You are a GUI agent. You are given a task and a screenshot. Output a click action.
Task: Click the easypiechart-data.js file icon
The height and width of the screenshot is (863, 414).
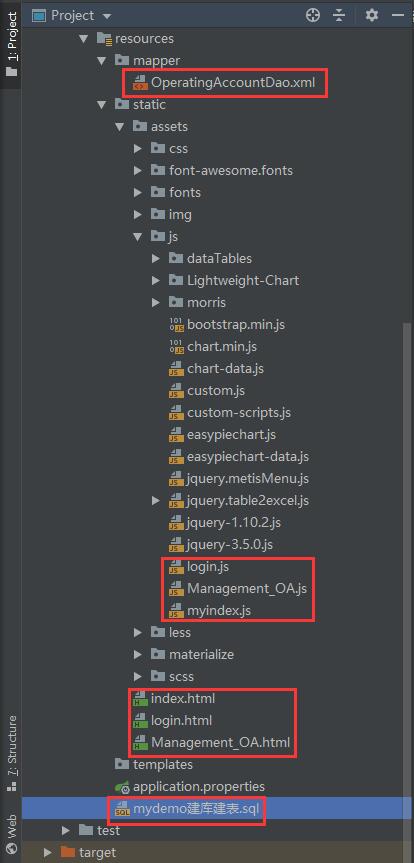(176, 457)
